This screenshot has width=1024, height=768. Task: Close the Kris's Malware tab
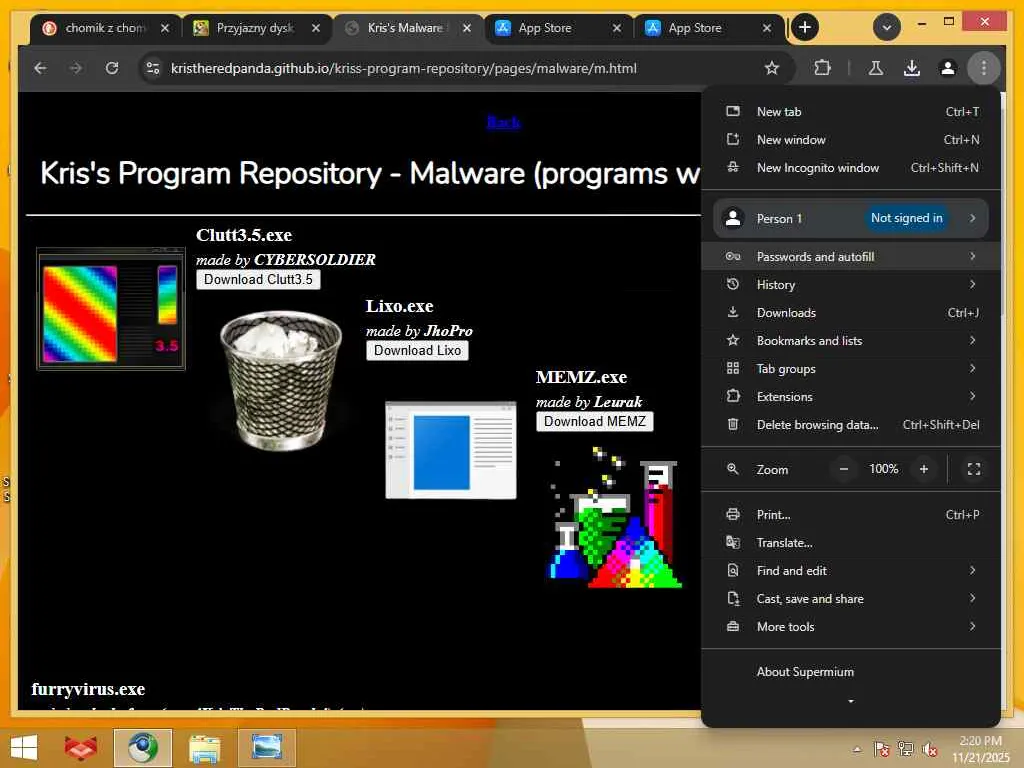[x=466, y=28]
